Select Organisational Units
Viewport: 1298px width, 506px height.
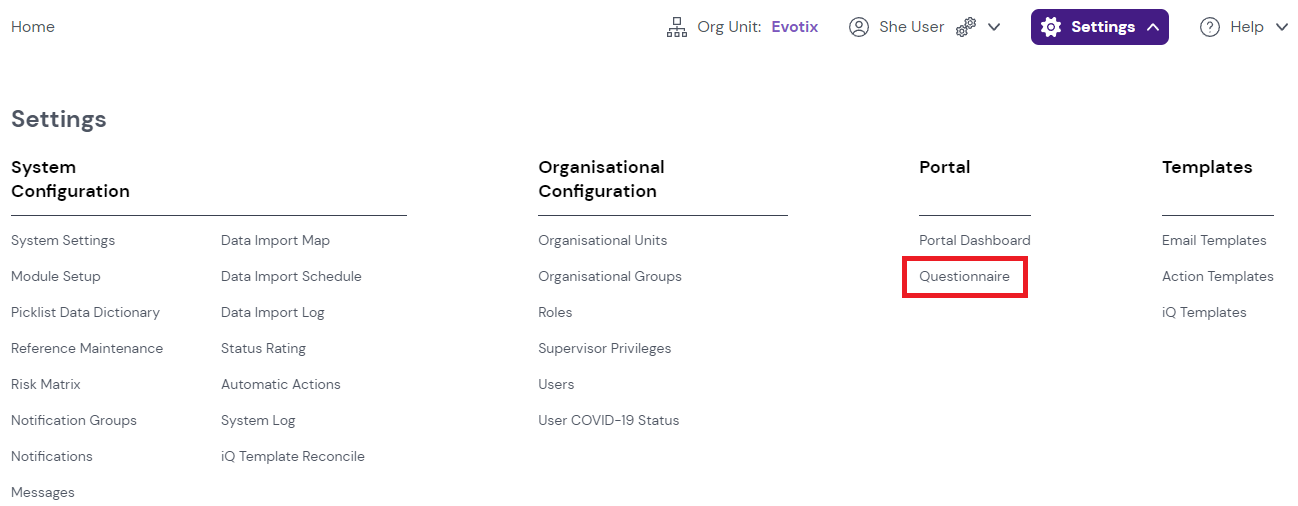point(602,240)
